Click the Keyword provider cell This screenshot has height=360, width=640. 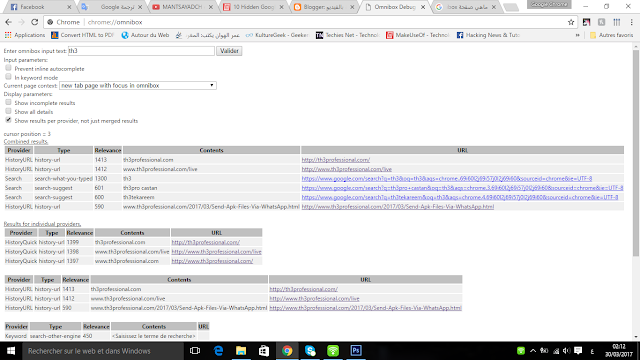coord(16,336)
